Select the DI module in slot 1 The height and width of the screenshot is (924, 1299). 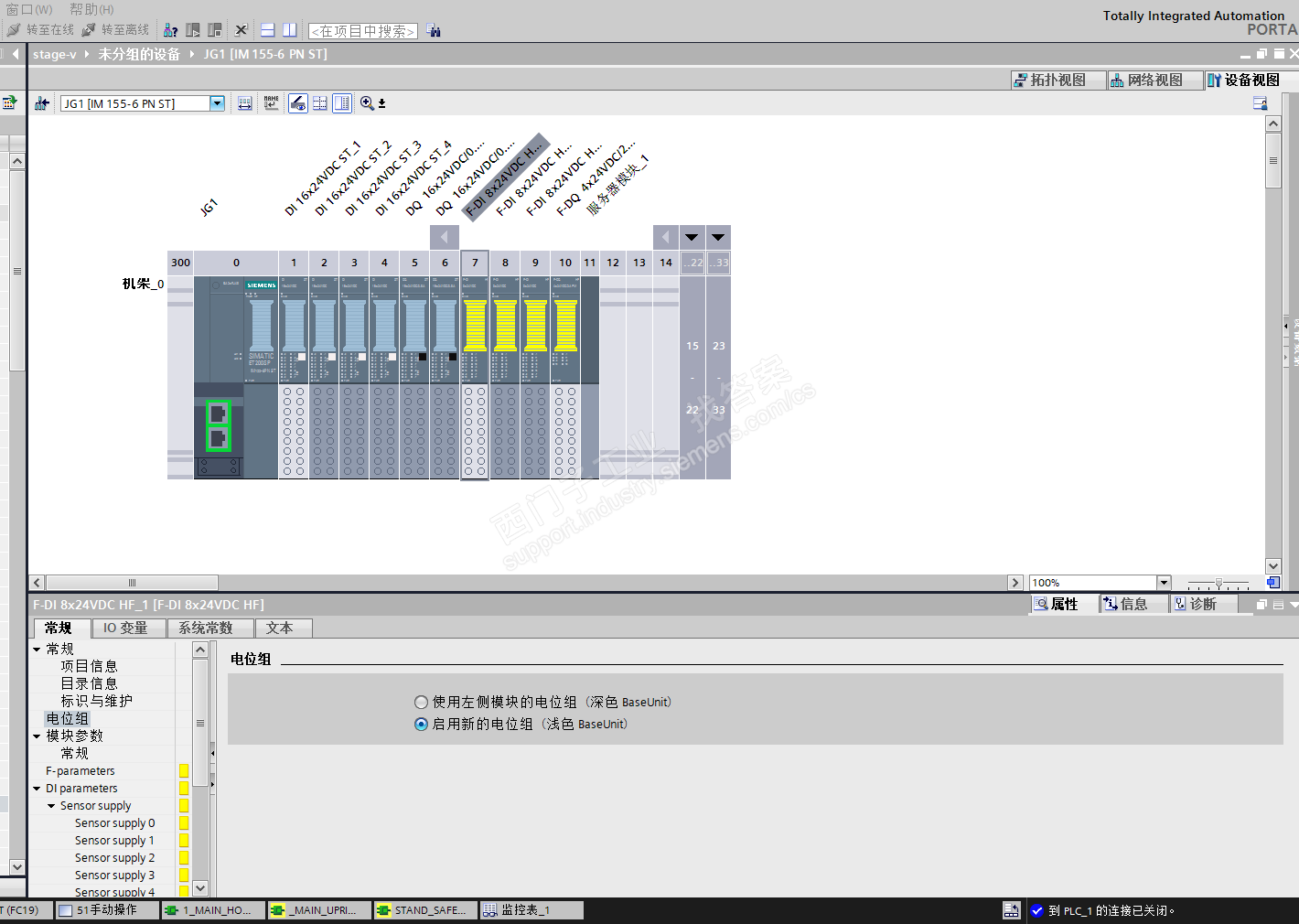tap(294, 377)
